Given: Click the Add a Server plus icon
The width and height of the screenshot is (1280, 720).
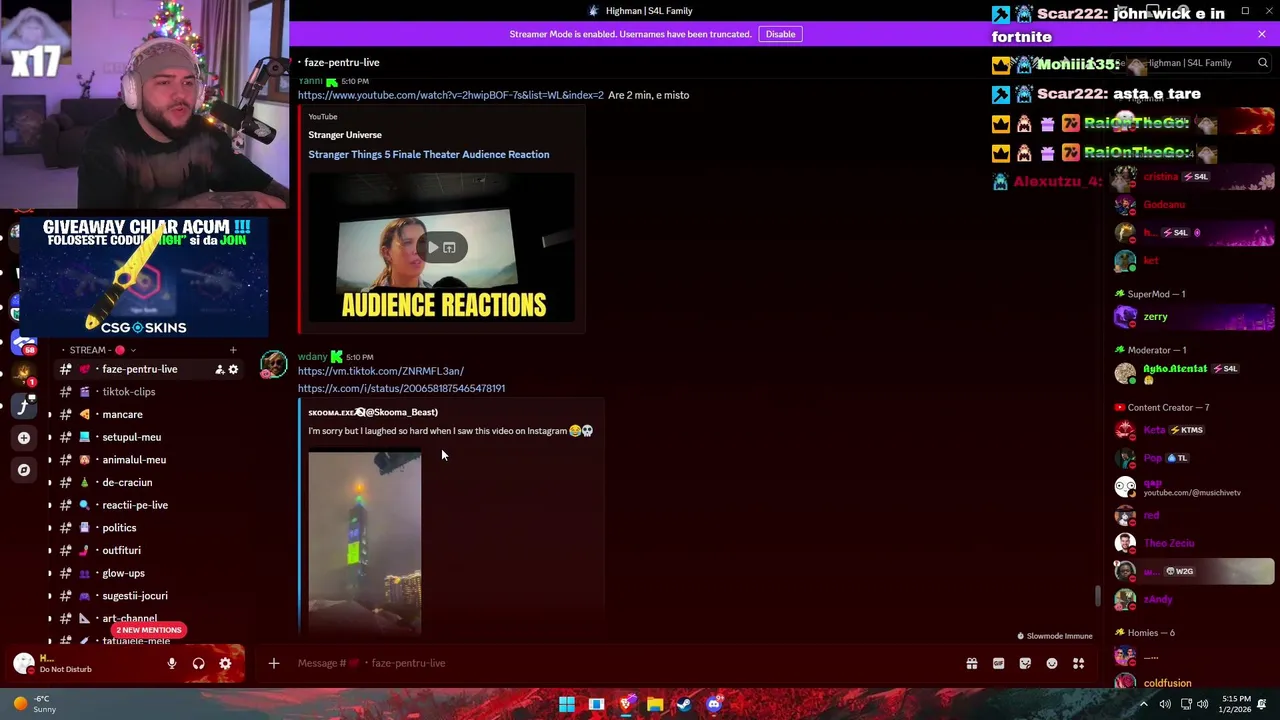Looking at the screenshot, I should click(x=24, y=438).
